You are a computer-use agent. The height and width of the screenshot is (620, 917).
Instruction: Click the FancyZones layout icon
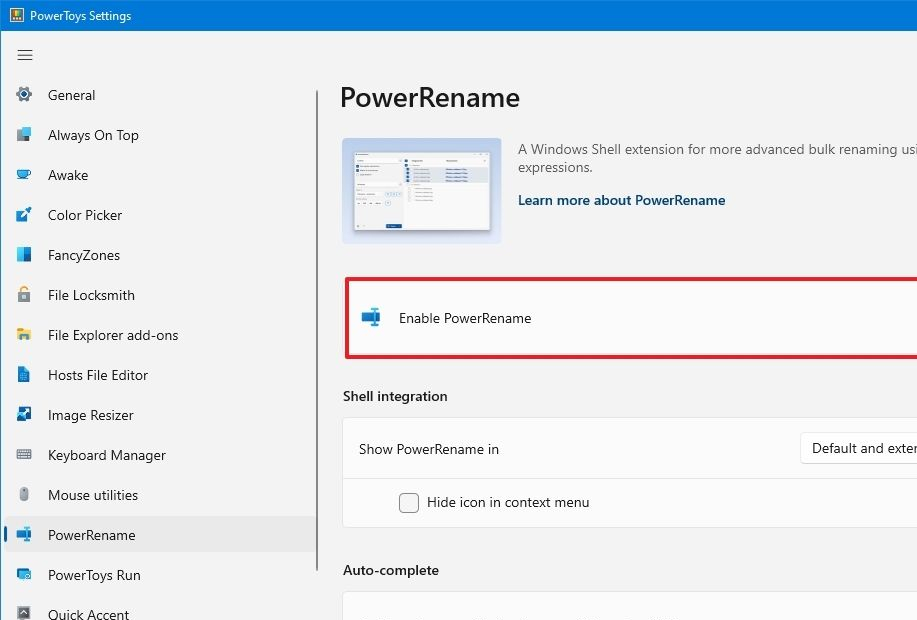point(24,254)
